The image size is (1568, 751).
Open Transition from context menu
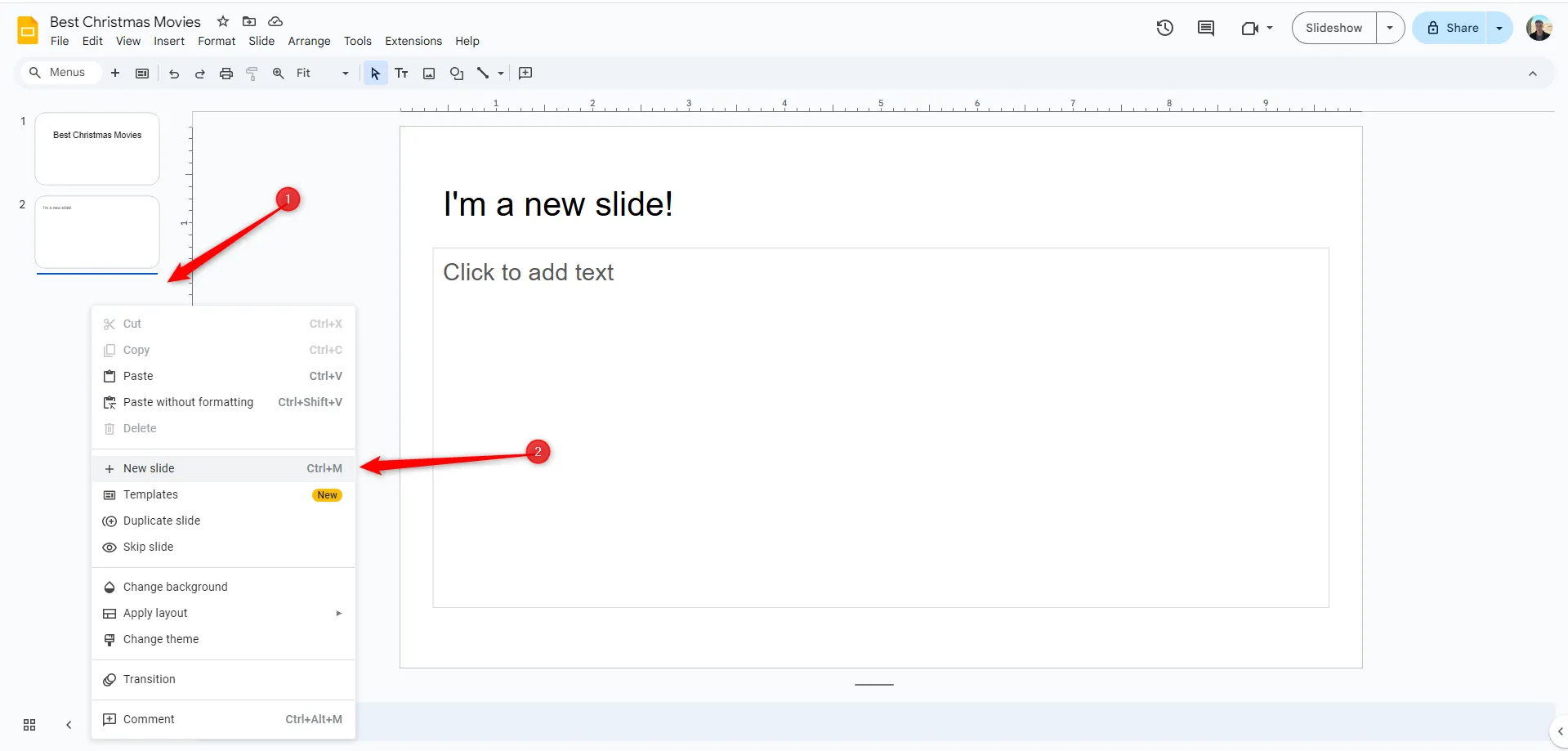point(223,679)
